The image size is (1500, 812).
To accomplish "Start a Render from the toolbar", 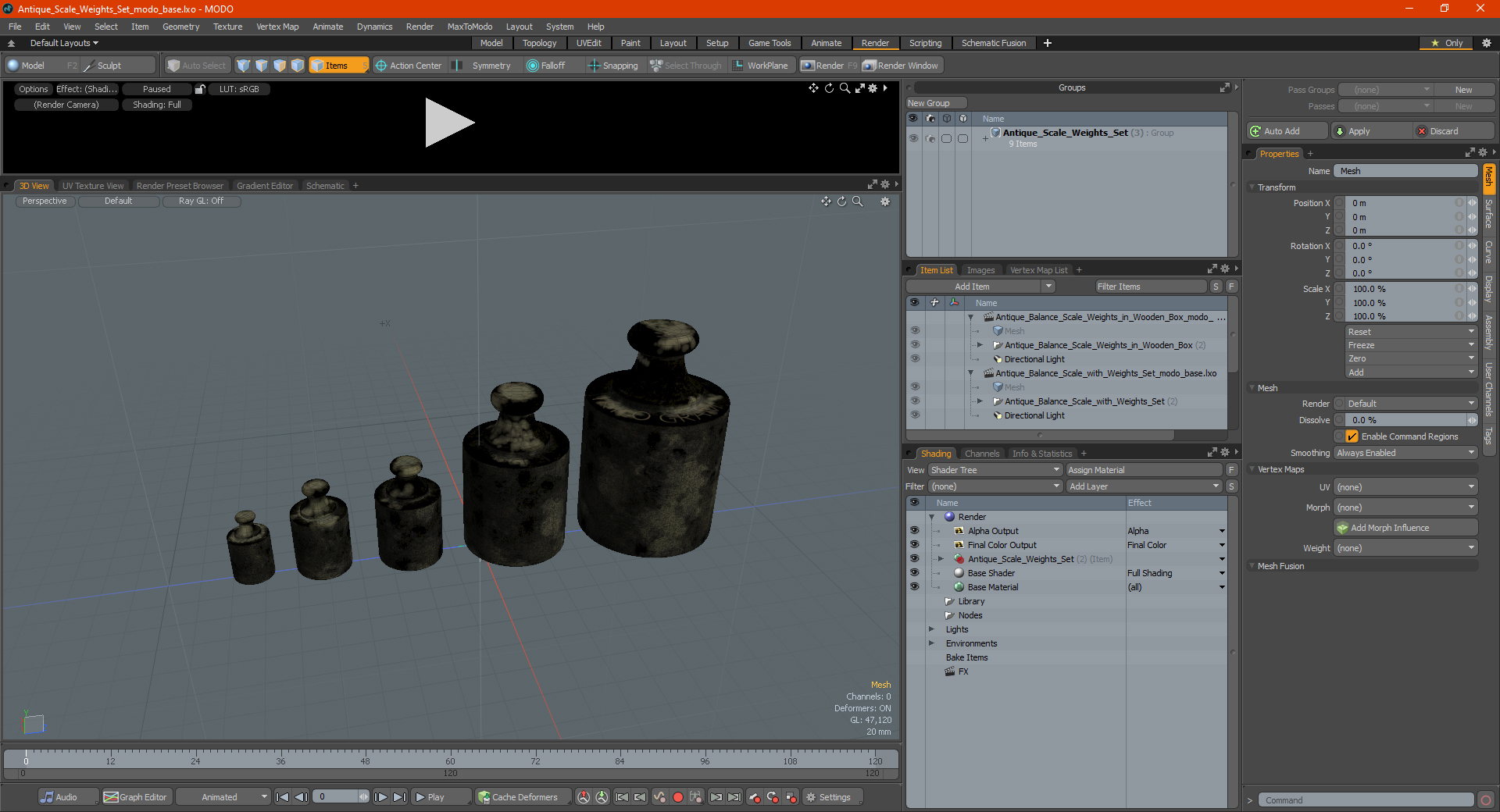I will (x=829, y=66).
